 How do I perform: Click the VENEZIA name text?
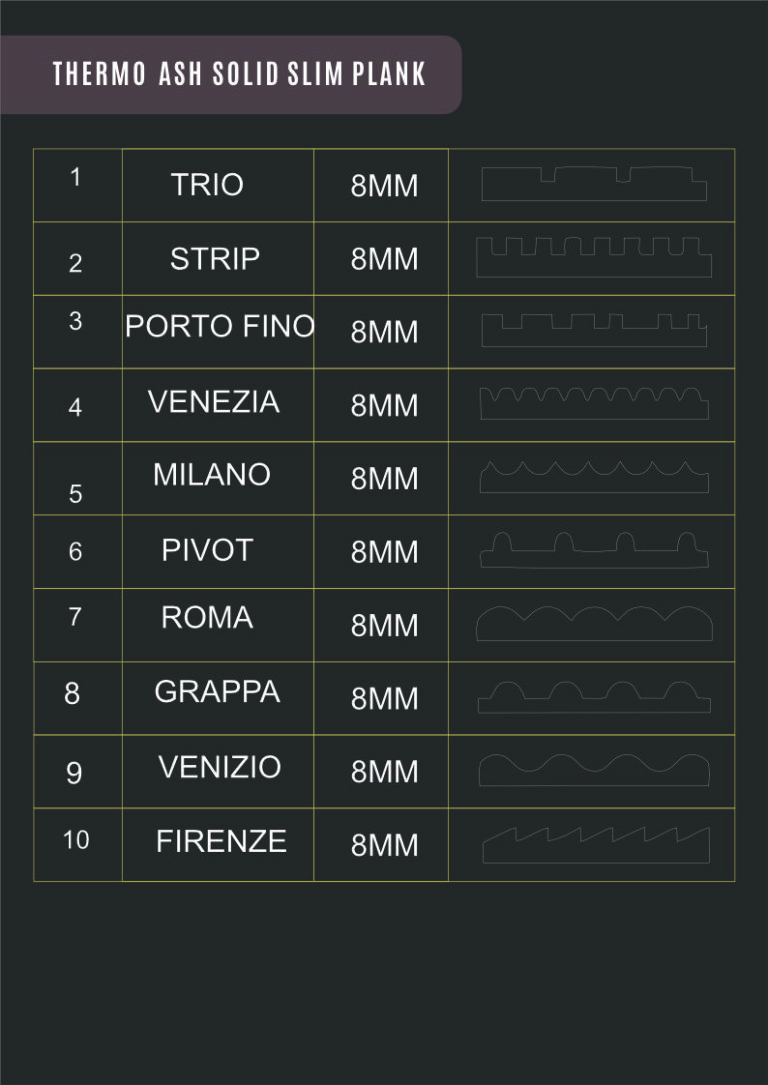[213, 401]
